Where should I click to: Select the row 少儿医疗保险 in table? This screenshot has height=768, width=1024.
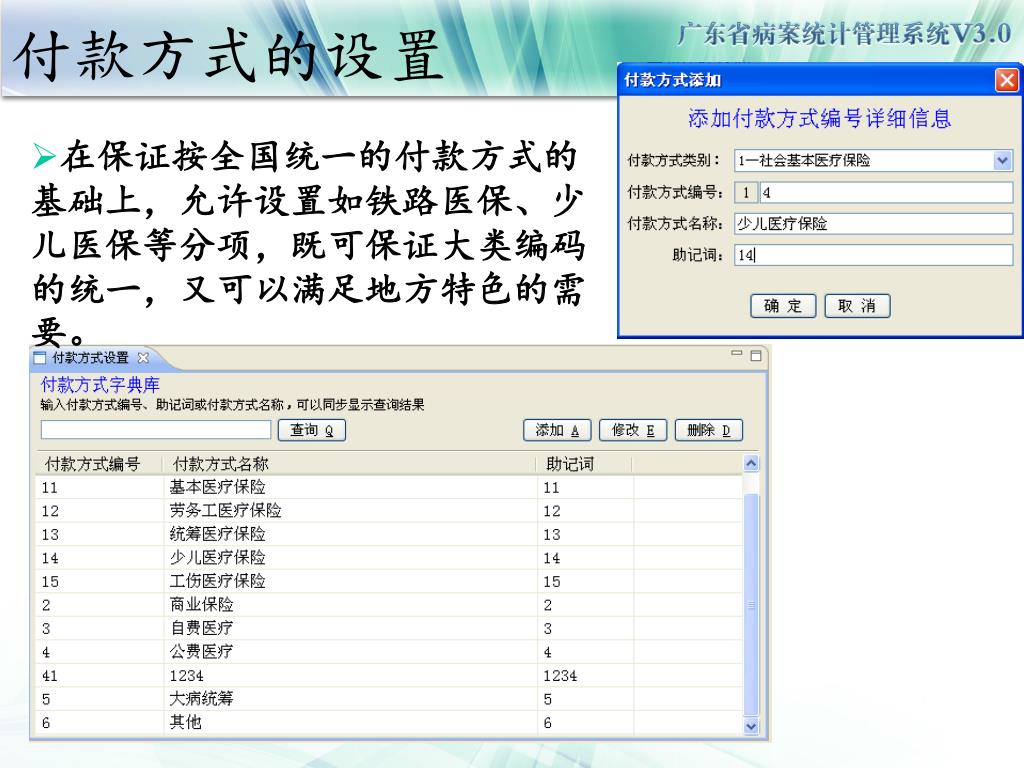coord(389,558)
